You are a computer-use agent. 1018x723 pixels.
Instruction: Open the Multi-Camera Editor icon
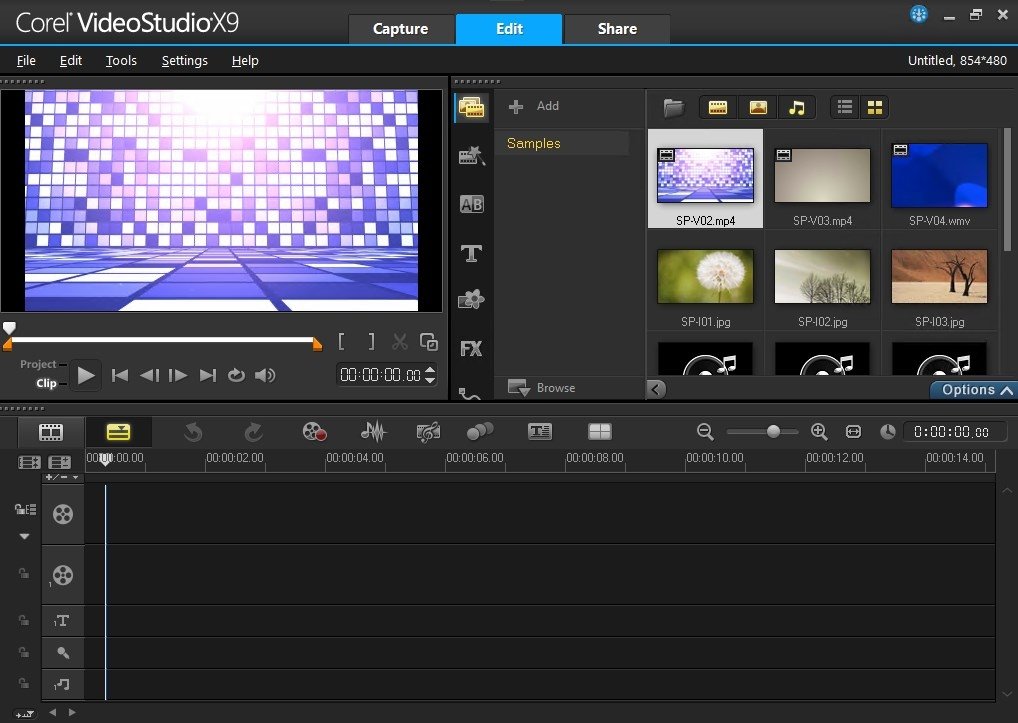[x=599, y=432]
